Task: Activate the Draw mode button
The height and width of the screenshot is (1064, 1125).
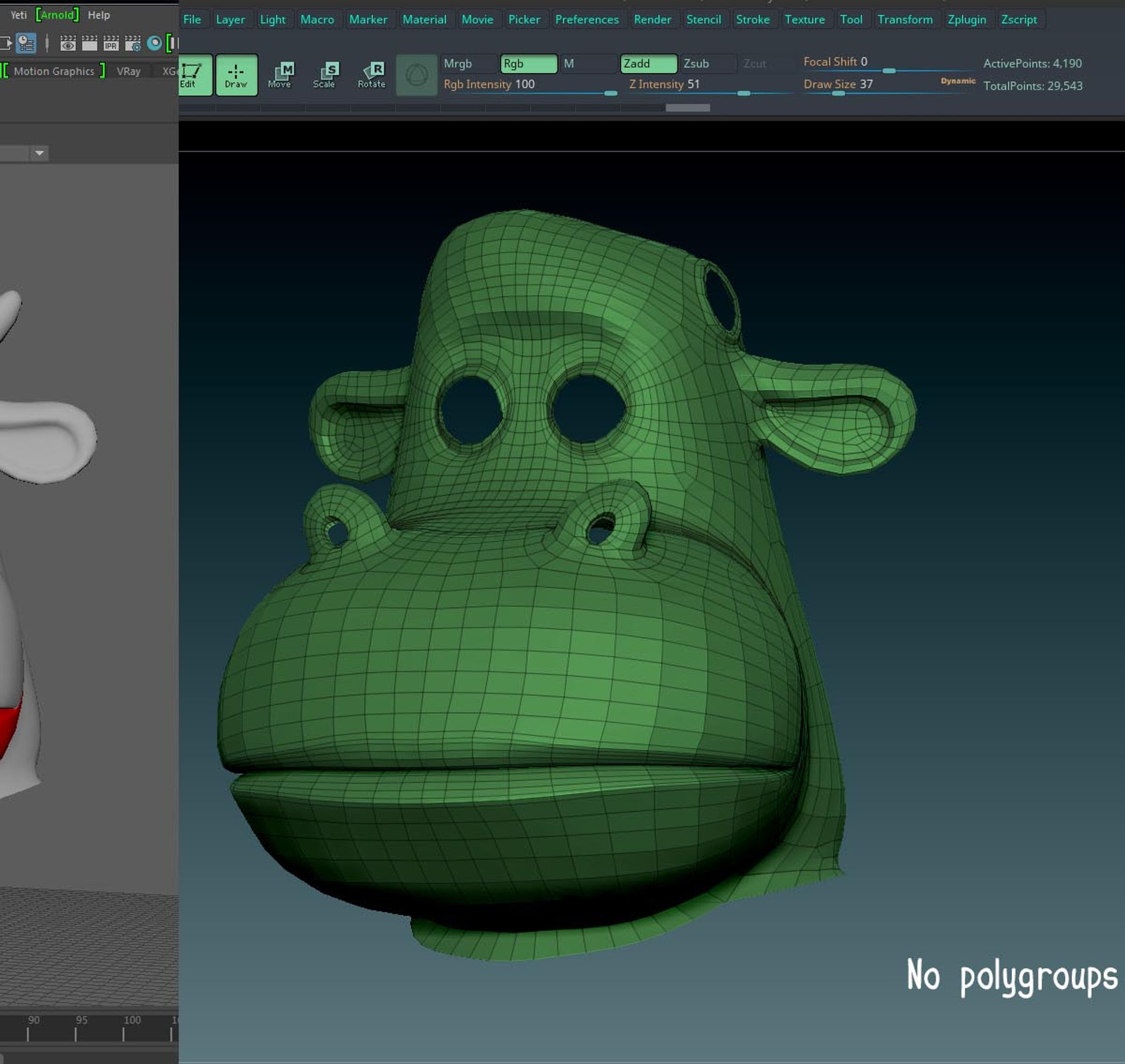Action: pos(236,75)
